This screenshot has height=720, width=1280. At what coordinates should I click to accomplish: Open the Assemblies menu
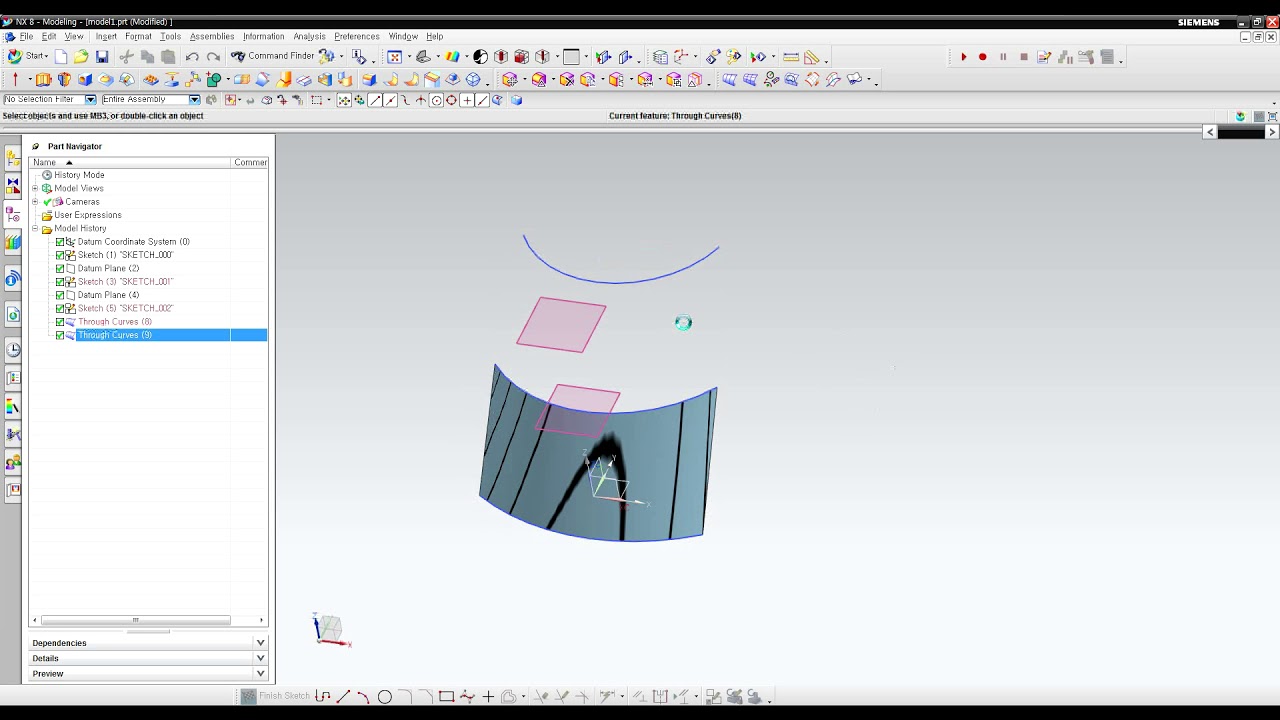[x=212, y=36]
